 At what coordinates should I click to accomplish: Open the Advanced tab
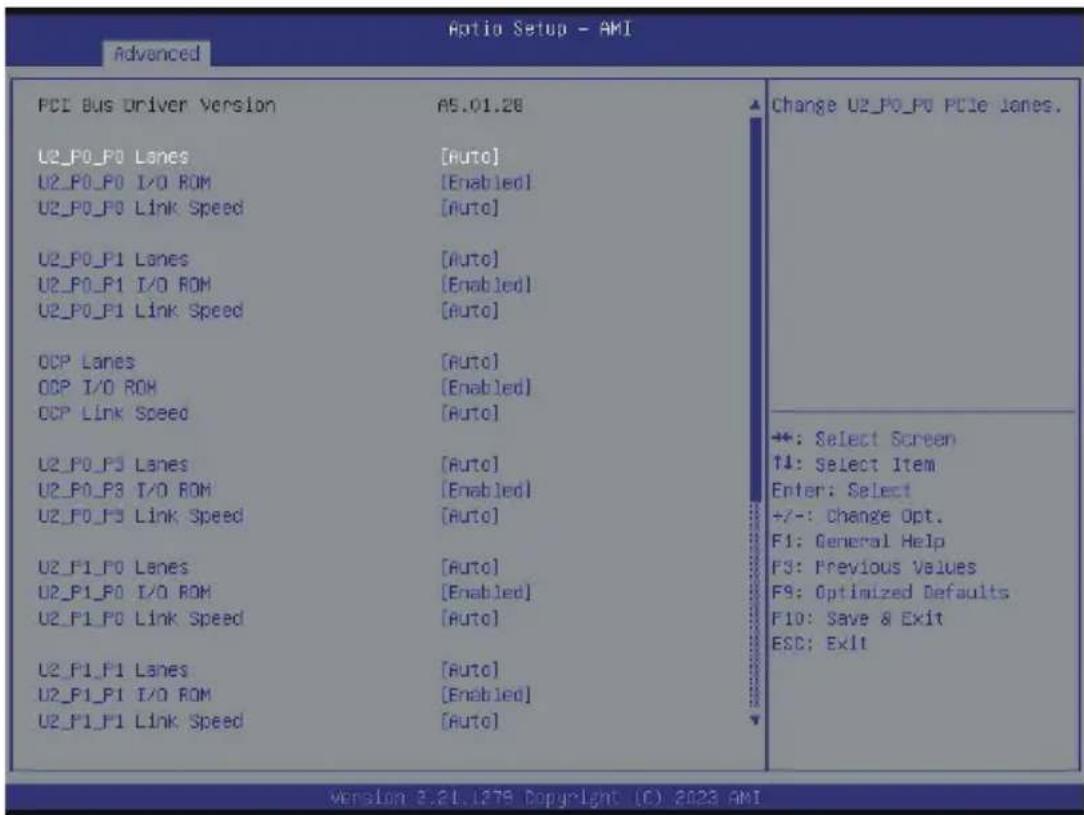coord(156,53)
